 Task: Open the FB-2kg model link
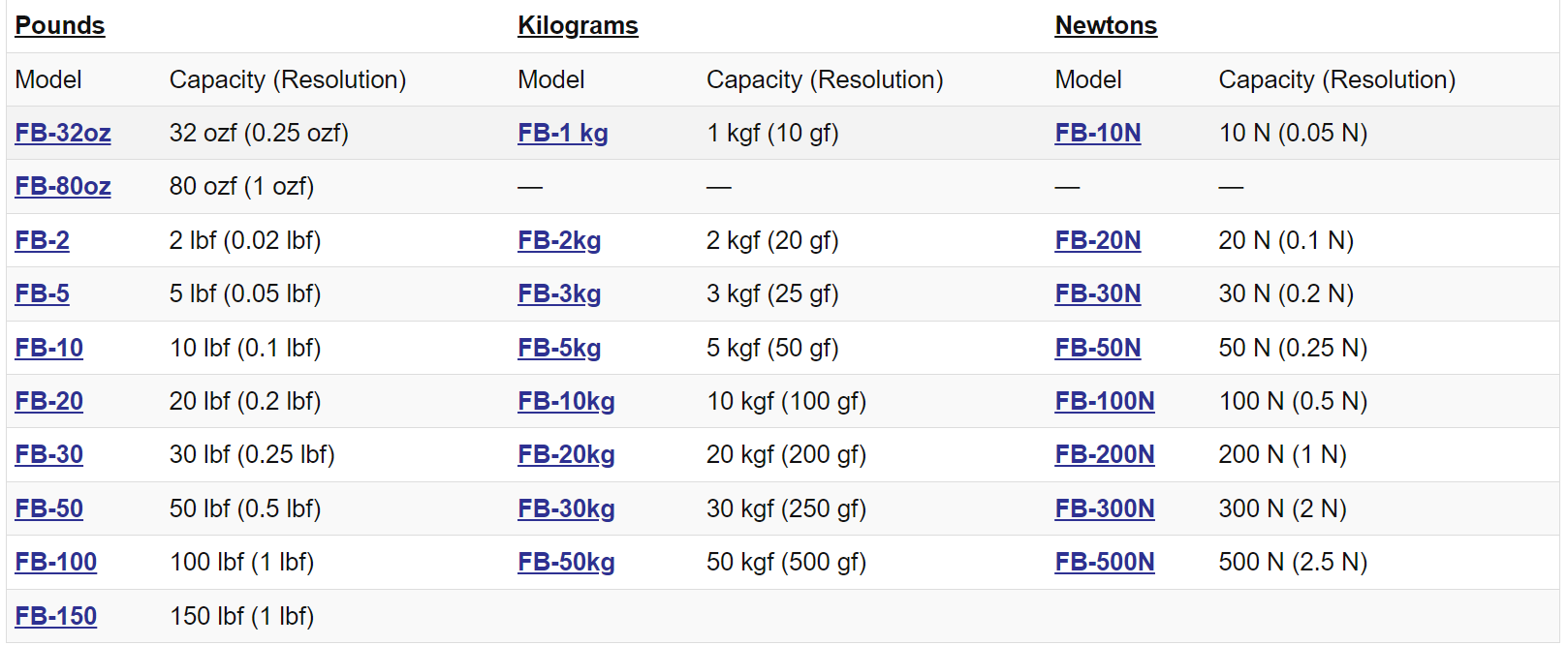[559, 240]
